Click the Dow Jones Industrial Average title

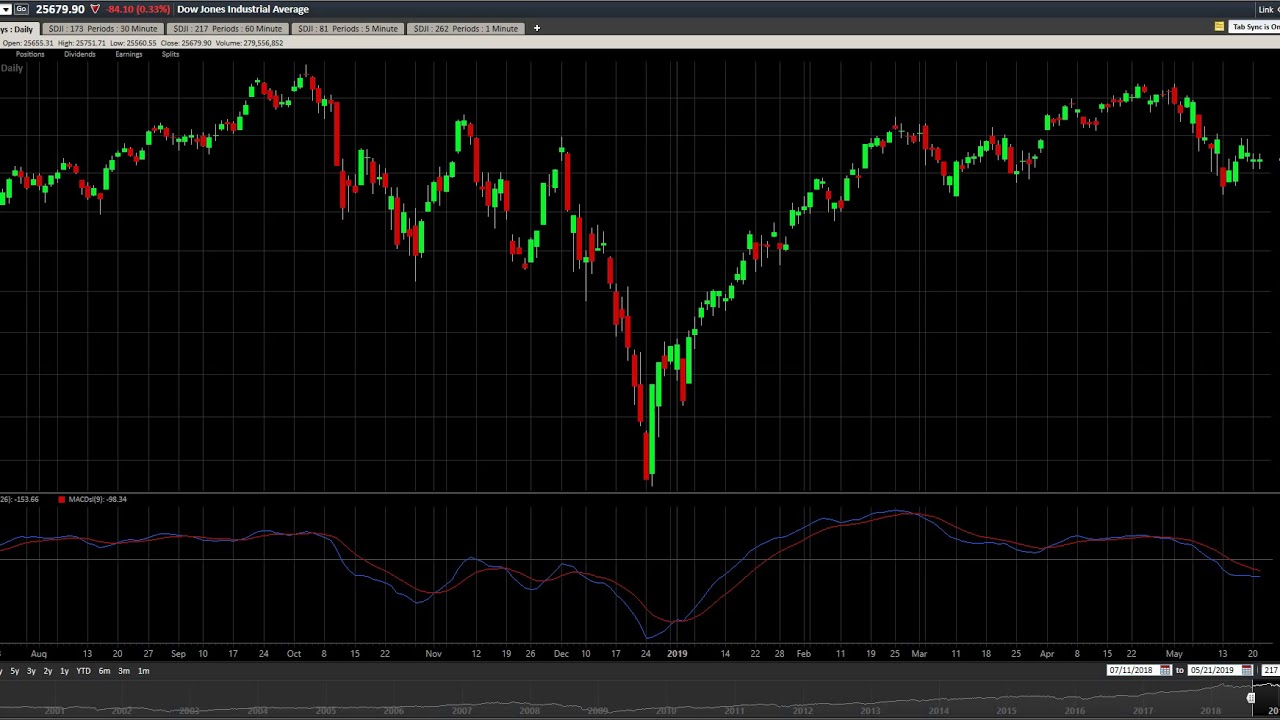point(243,9)
